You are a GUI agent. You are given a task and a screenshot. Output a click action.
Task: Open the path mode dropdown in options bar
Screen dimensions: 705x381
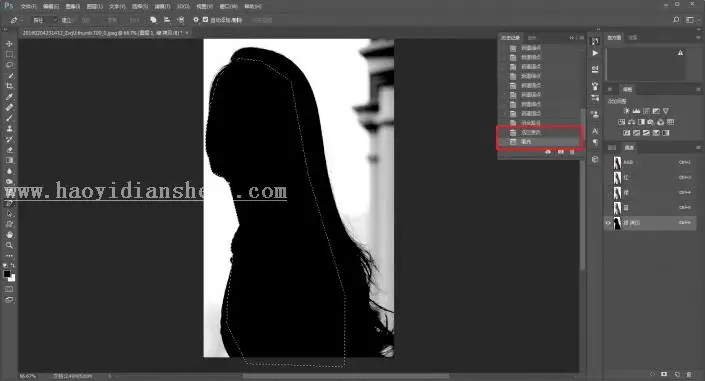pyautogui.click(x=44, y=20)
